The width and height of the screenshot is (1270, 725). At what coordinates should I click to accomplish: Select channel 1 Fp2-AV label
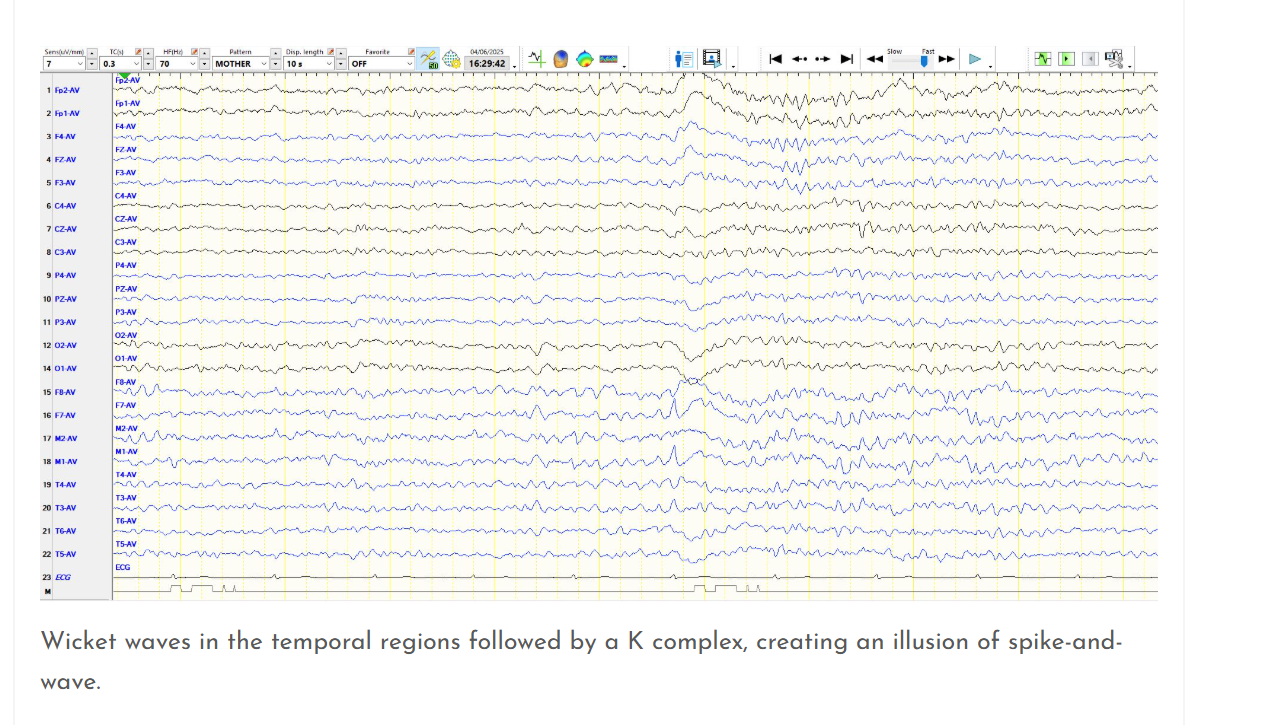click(x=67, y=90)
